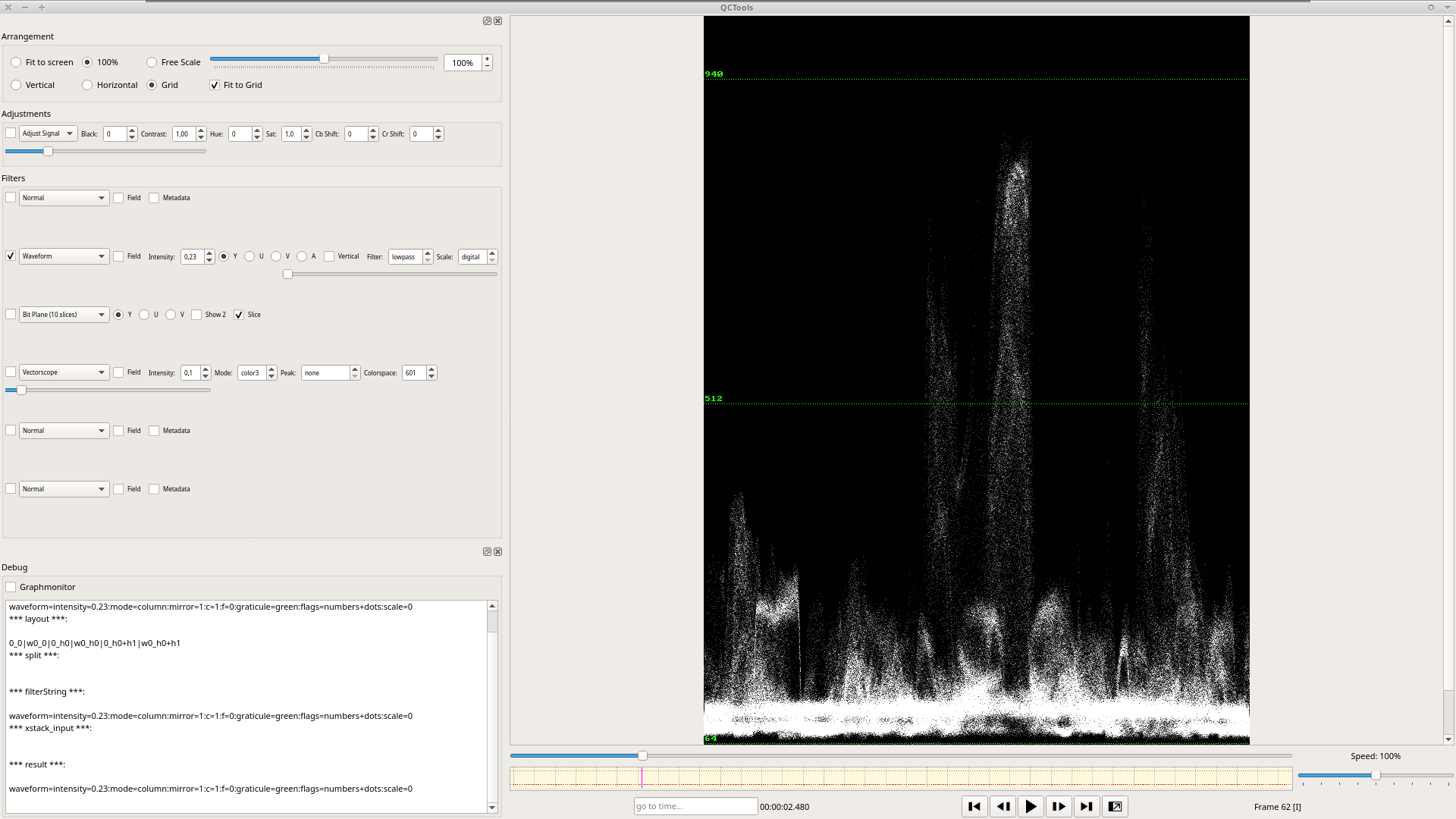Step back one frame

click(1003, 807)
